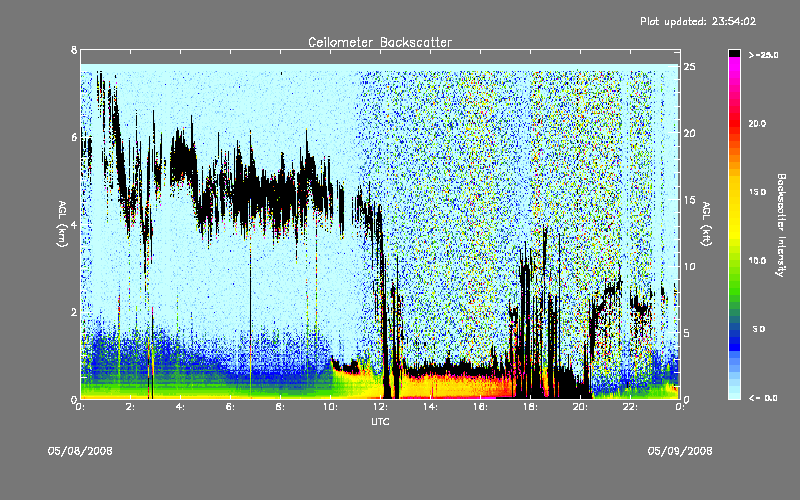Click the "10.0" colorbar label

tap(757, 261)
